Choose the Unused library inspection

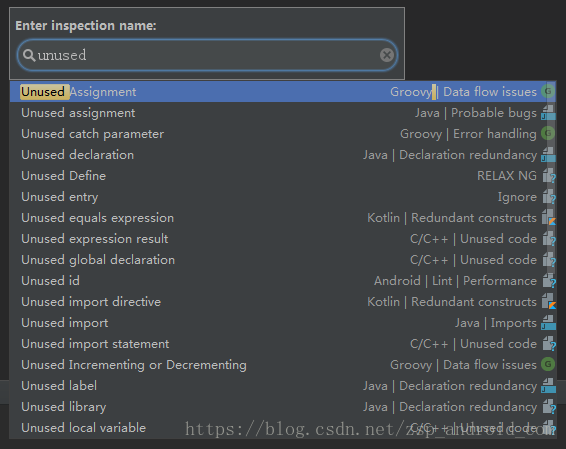pos(283,407)
